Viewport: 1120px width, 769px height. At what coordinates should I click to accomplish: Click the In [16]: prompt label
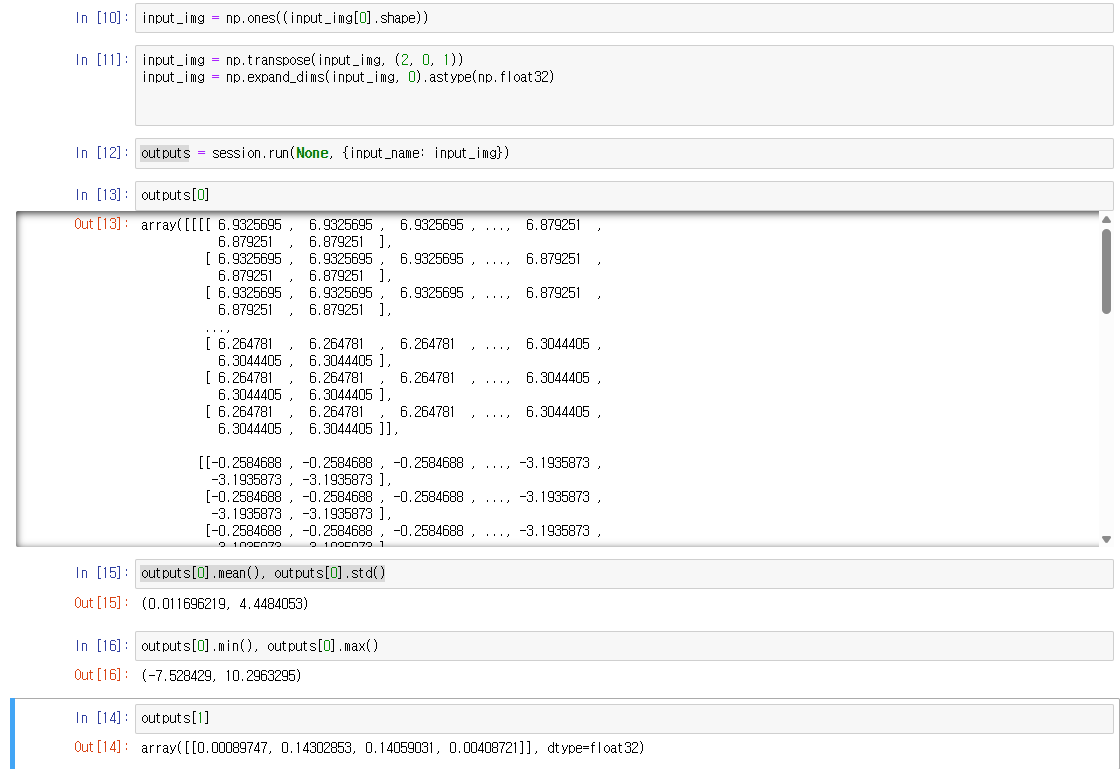[102, 645]
